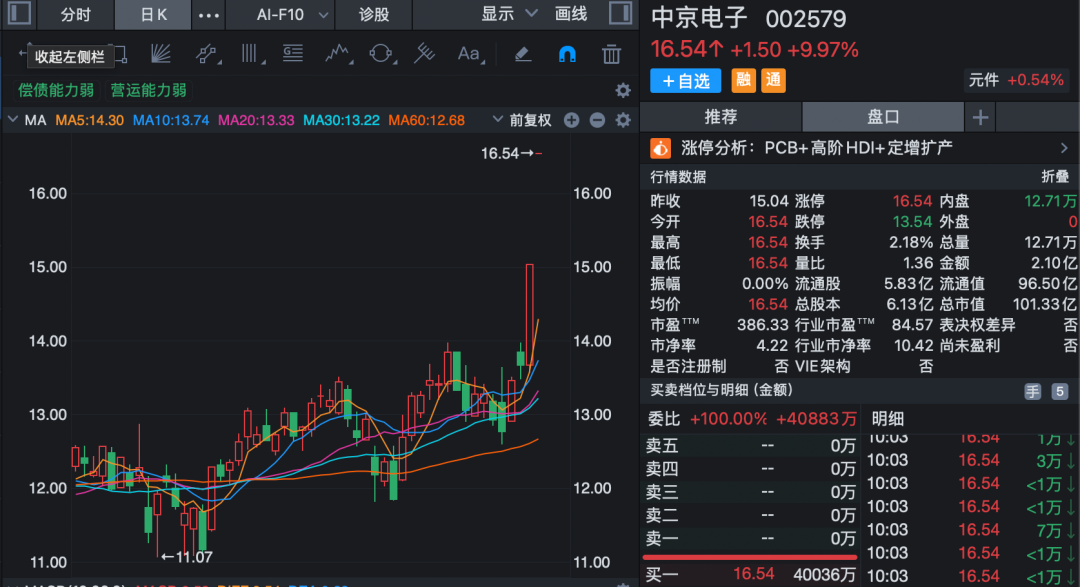Click the stock code 002579
The image size is (1080, 587).
pos(806,19)
